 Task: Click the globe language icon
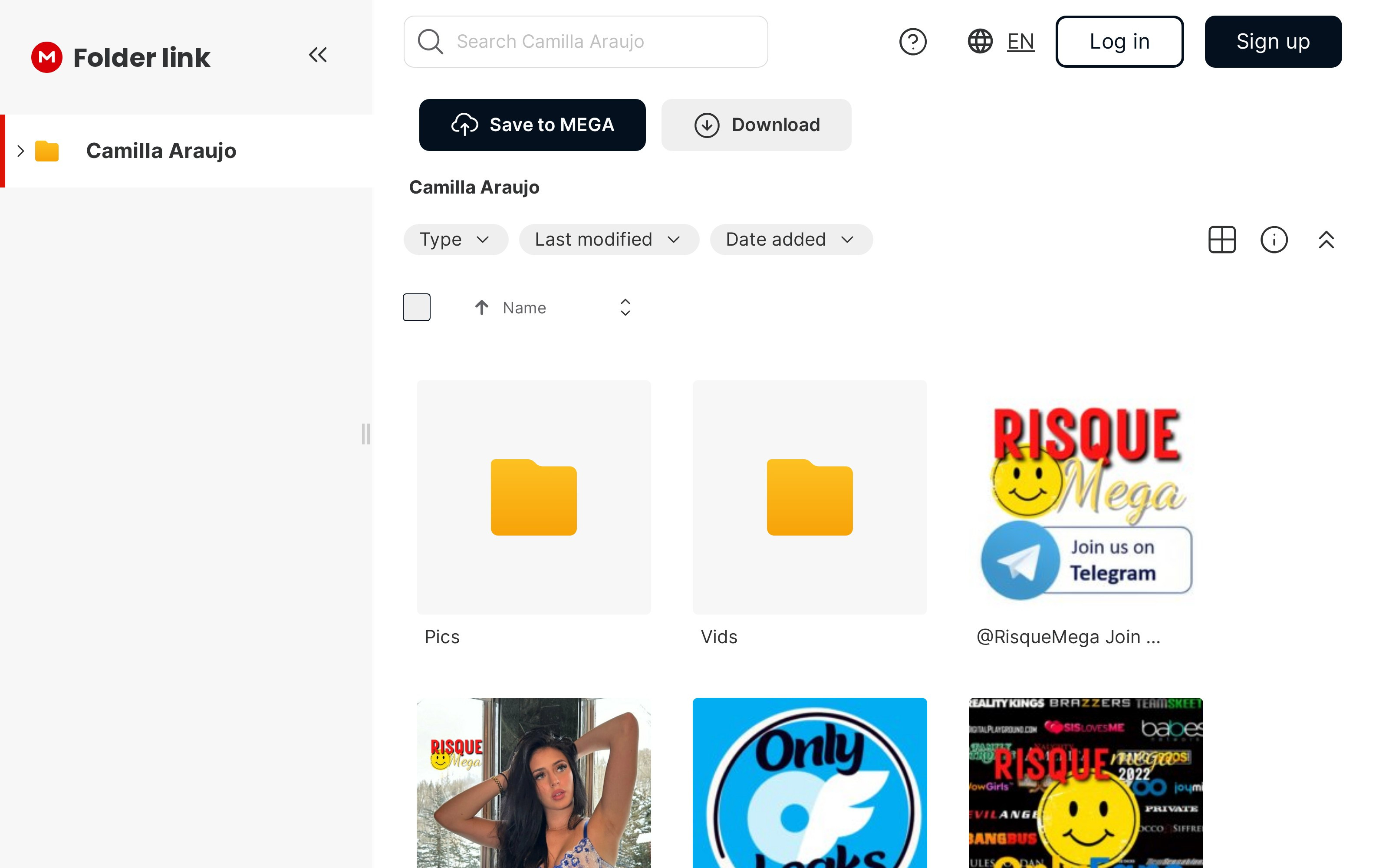coord(980,41)
